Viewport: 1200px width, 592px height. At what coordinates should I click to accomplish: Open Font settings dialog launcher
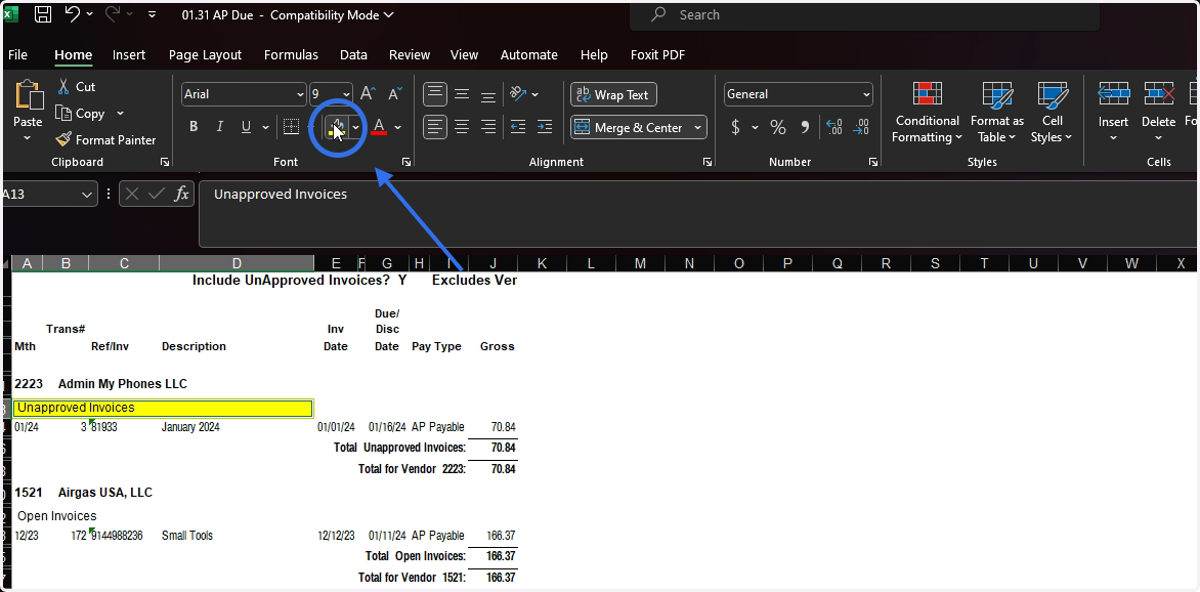[x=406, y=162]
